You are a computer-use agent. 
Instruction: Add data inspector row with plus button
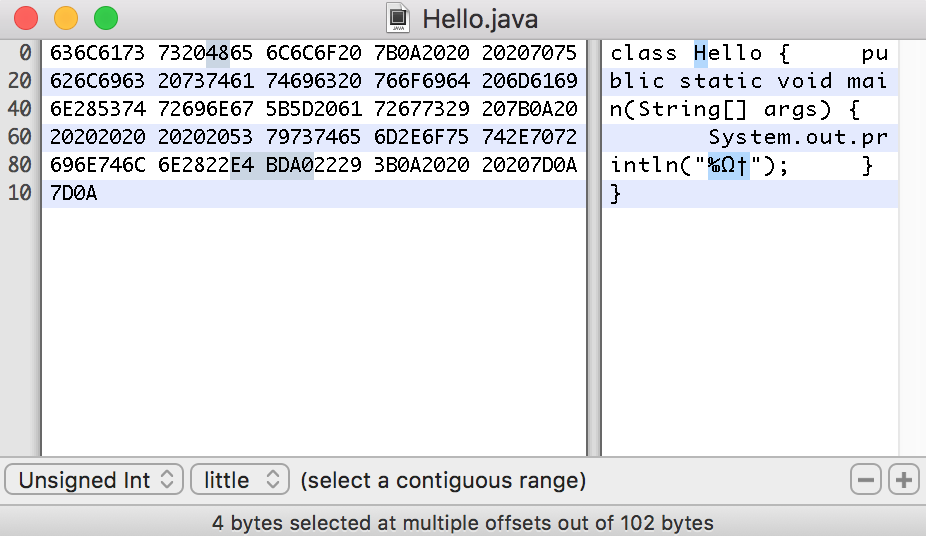[904, 480]
